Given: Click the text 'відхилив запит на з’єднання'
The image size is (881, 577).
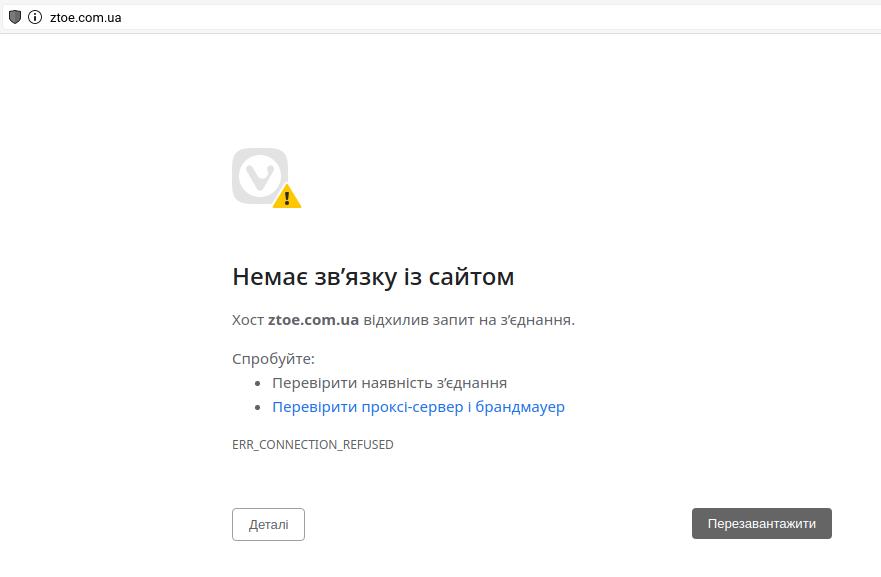Looking at the screenshot, I should tap(467, 320).
